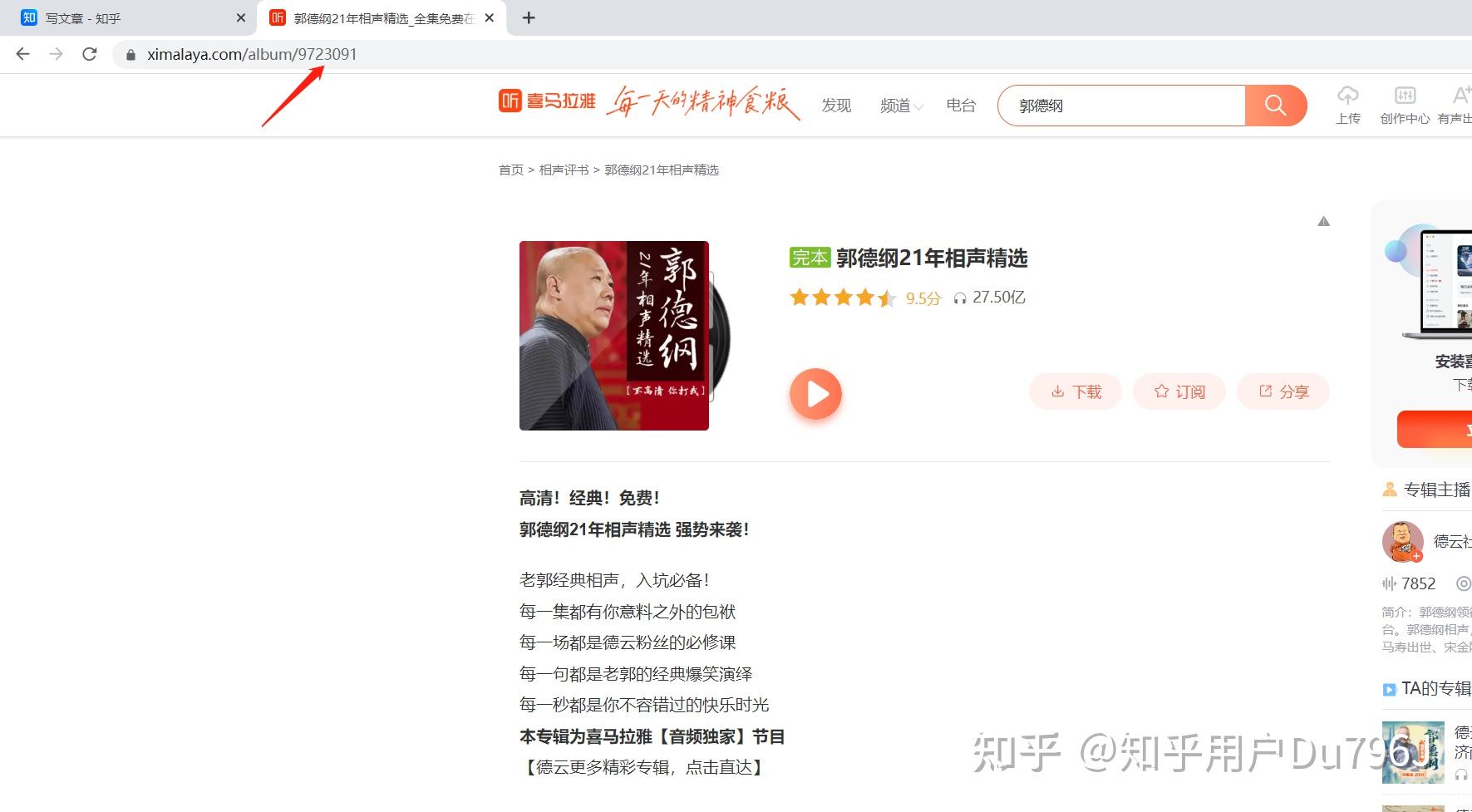
Task: Play the album with orange play button
Action: tap(815, 393)
